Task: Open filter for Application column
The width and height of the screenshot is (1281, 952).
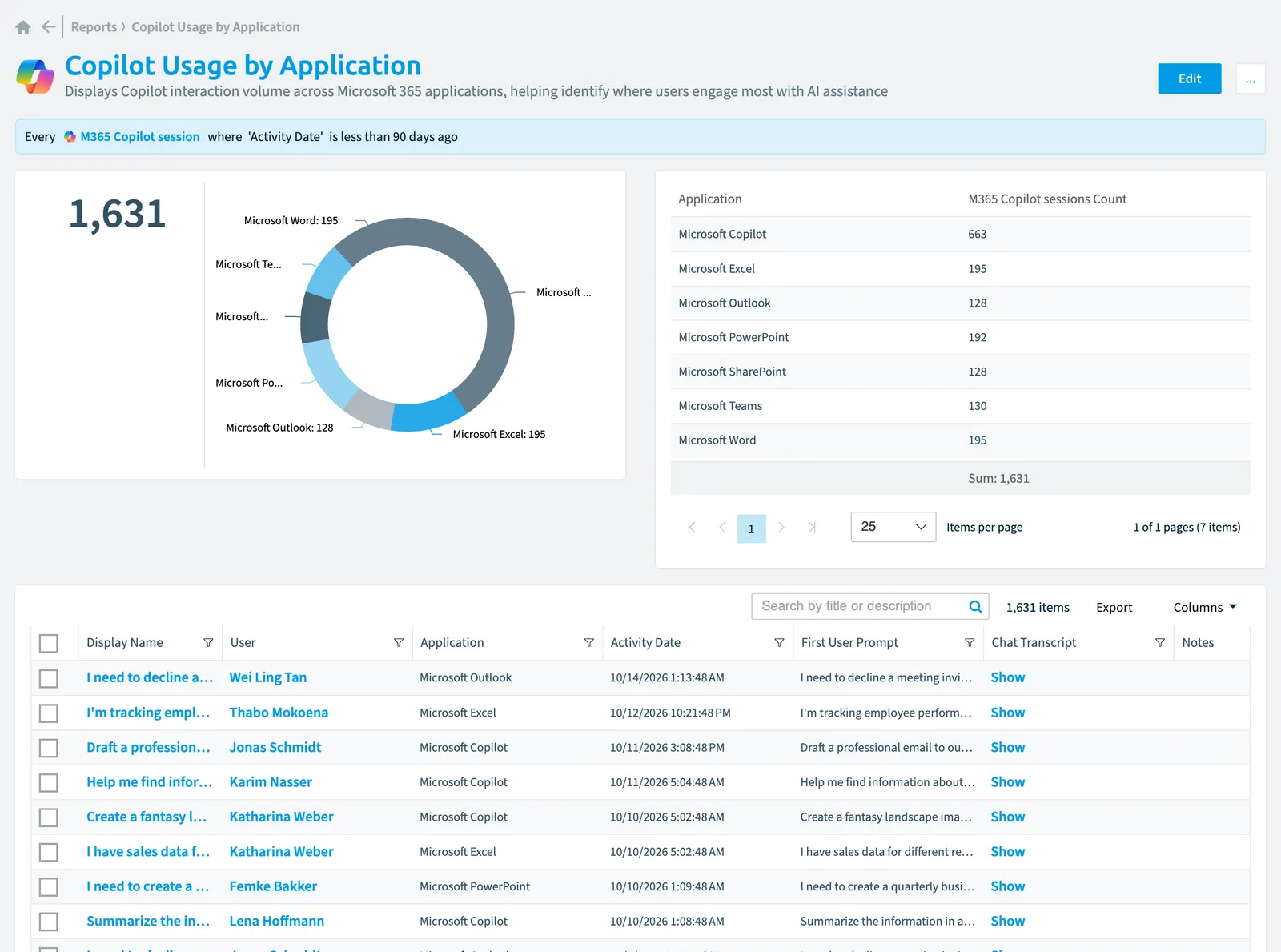Action: pyautogui.click(x=589, y=642)
